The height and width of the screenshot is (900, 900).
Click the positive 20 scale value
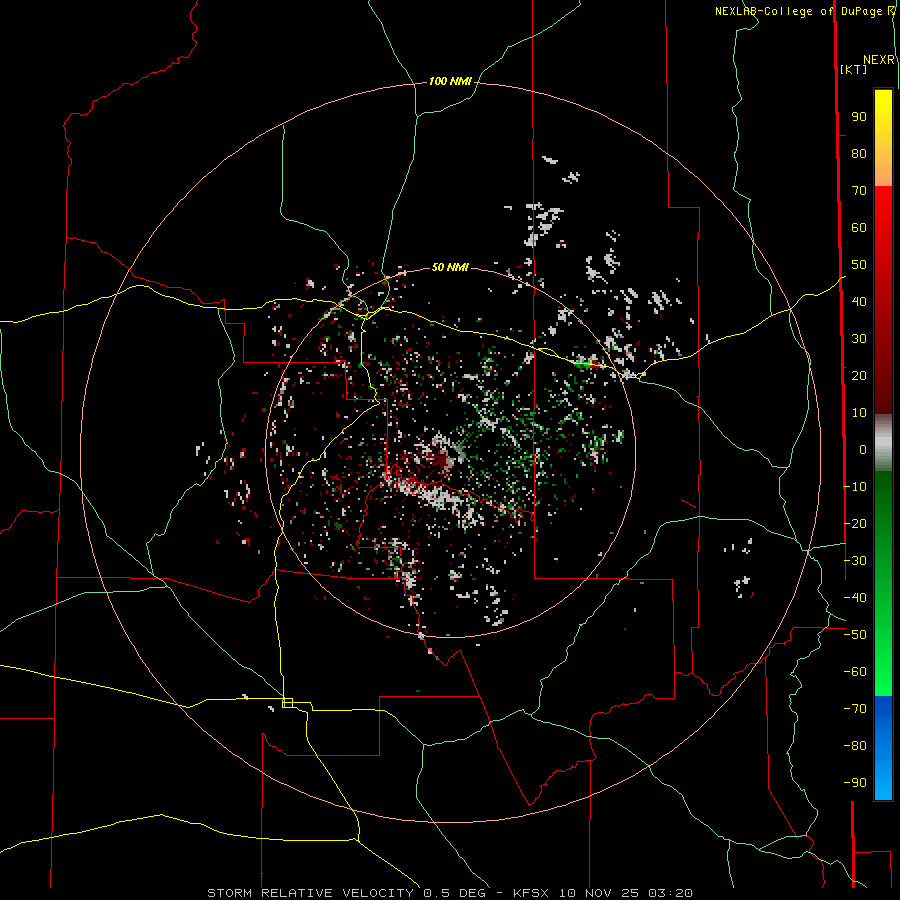pyautogui.click(x=859, y=375)
